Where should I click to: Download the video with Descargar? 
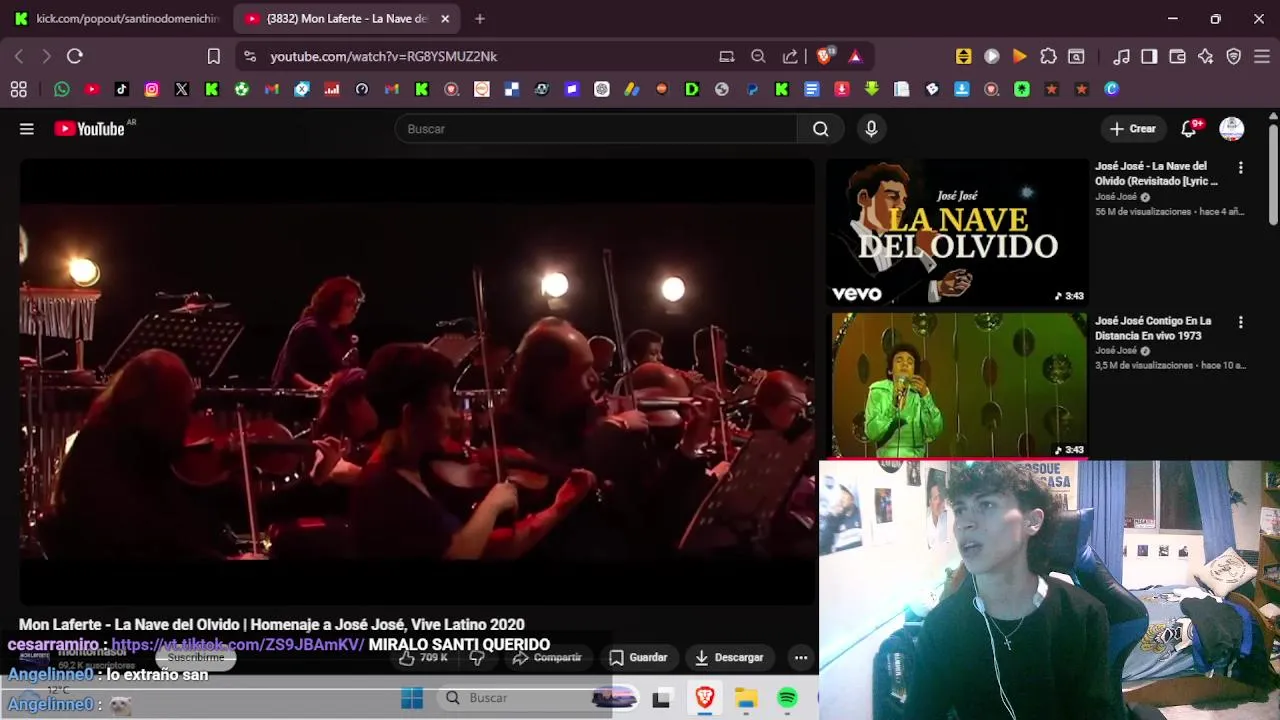(729, 657)
